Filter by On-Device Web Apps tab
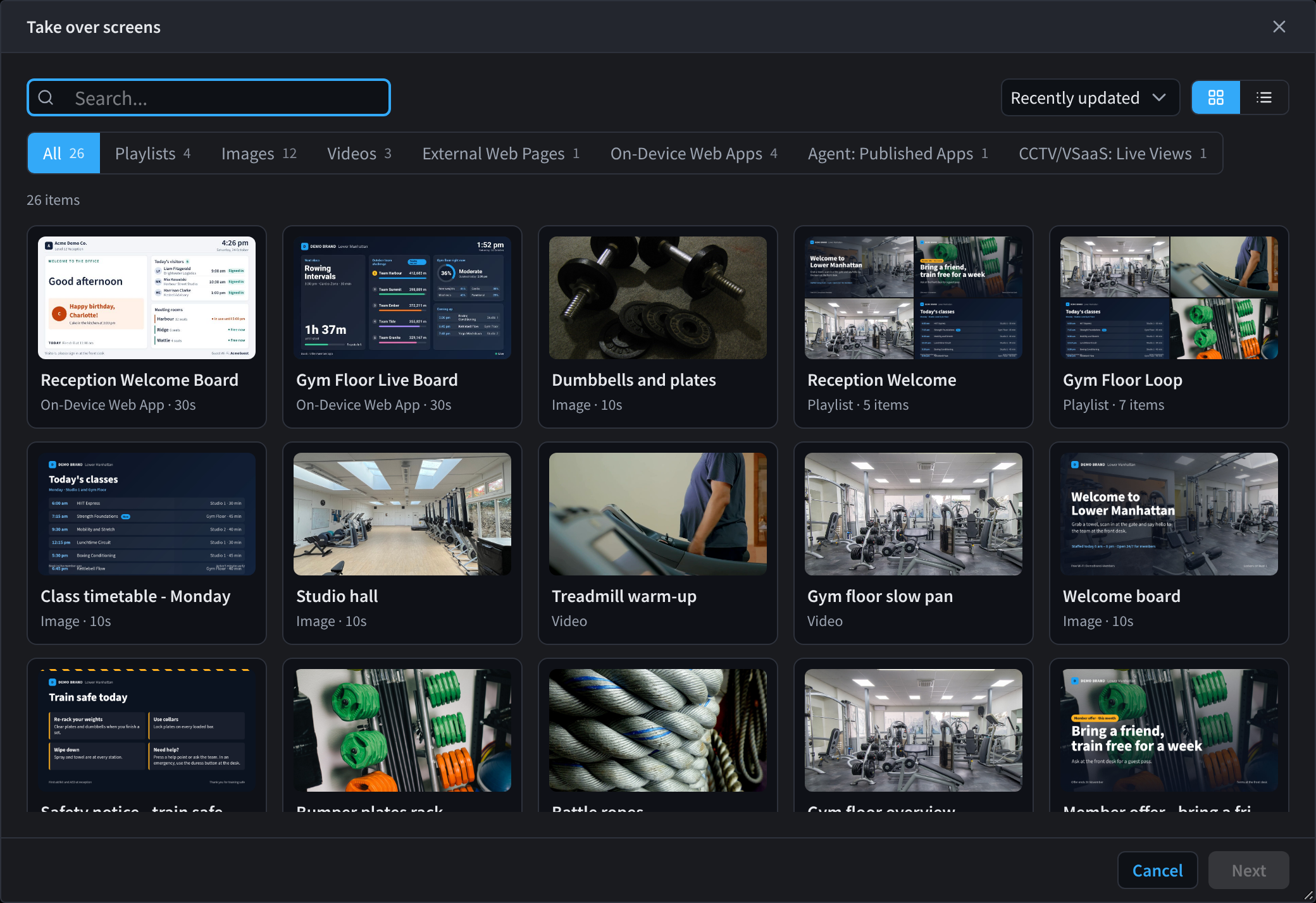 (694, 153)
